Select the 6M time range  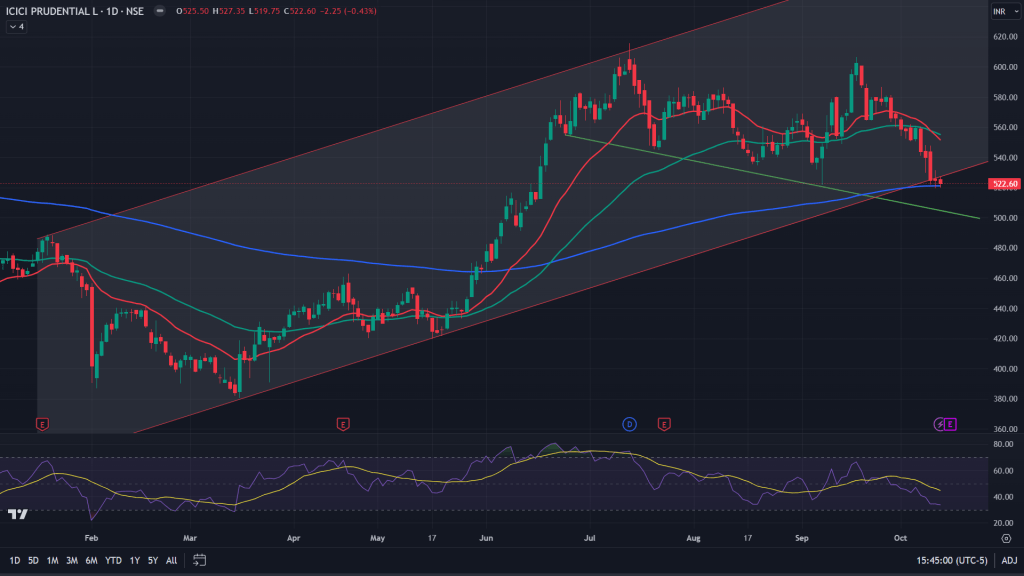point(91,560)
